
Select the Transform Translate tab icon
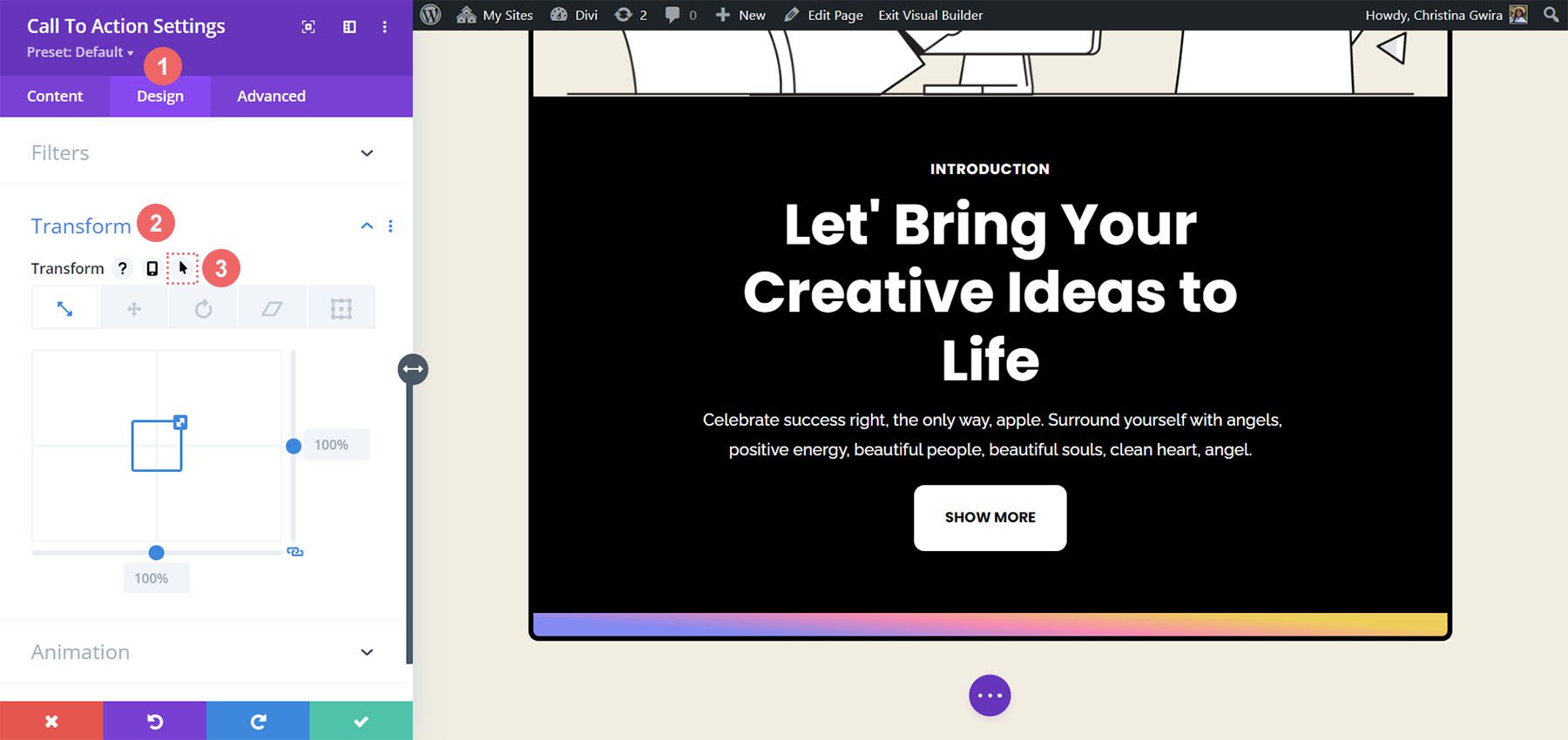[134, 309]
